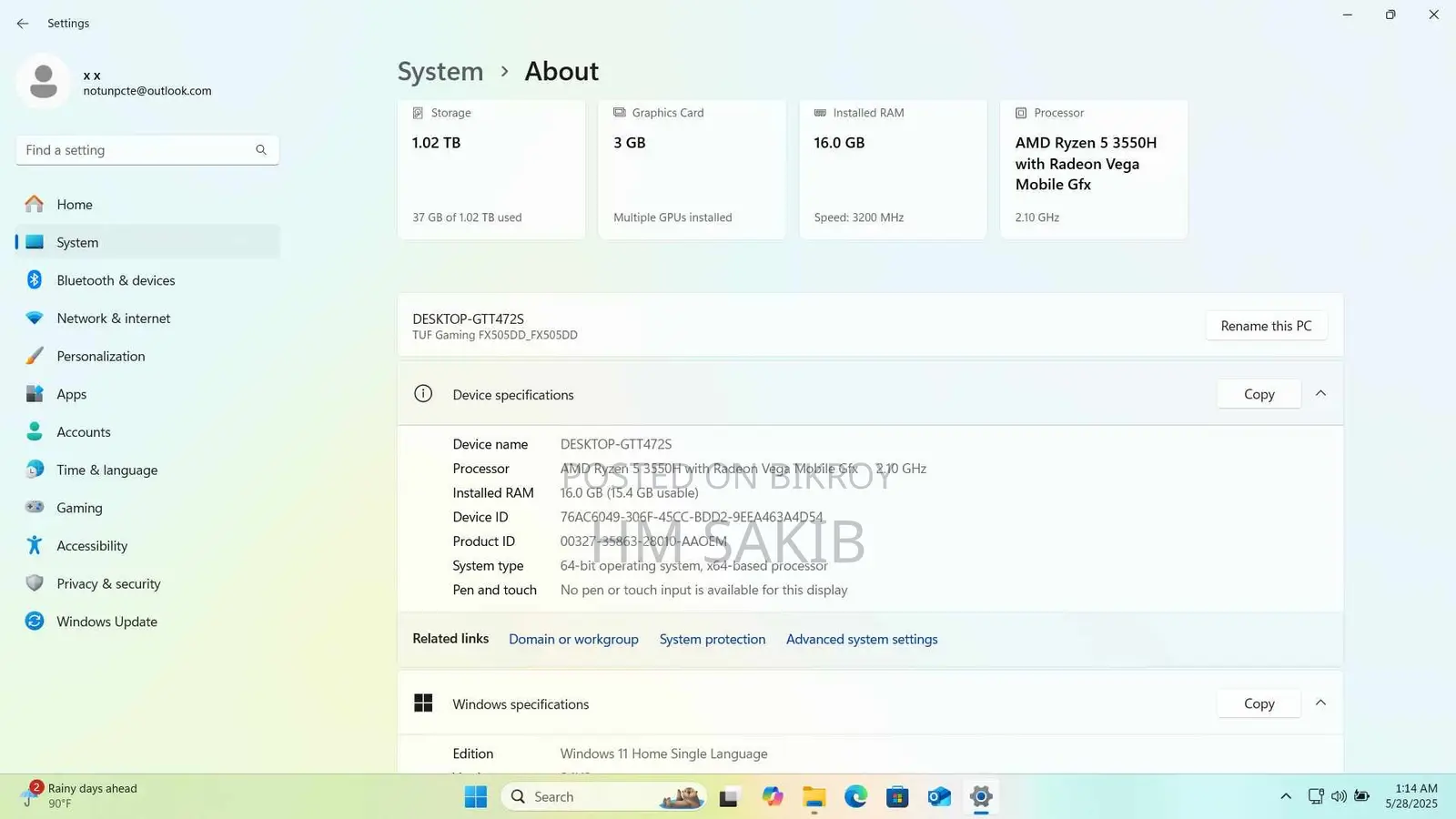The width and height of the screenshot is (1456, 819).
Task: Open Network & internet settings
Action: tap(147, 318)
